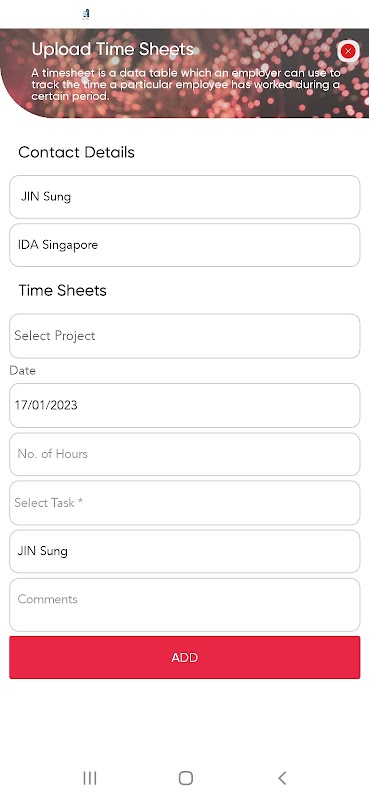This screenshot has height=800, width=369.
Task: Tap JIN Sung field below Select Task
Action: [185, 551]
